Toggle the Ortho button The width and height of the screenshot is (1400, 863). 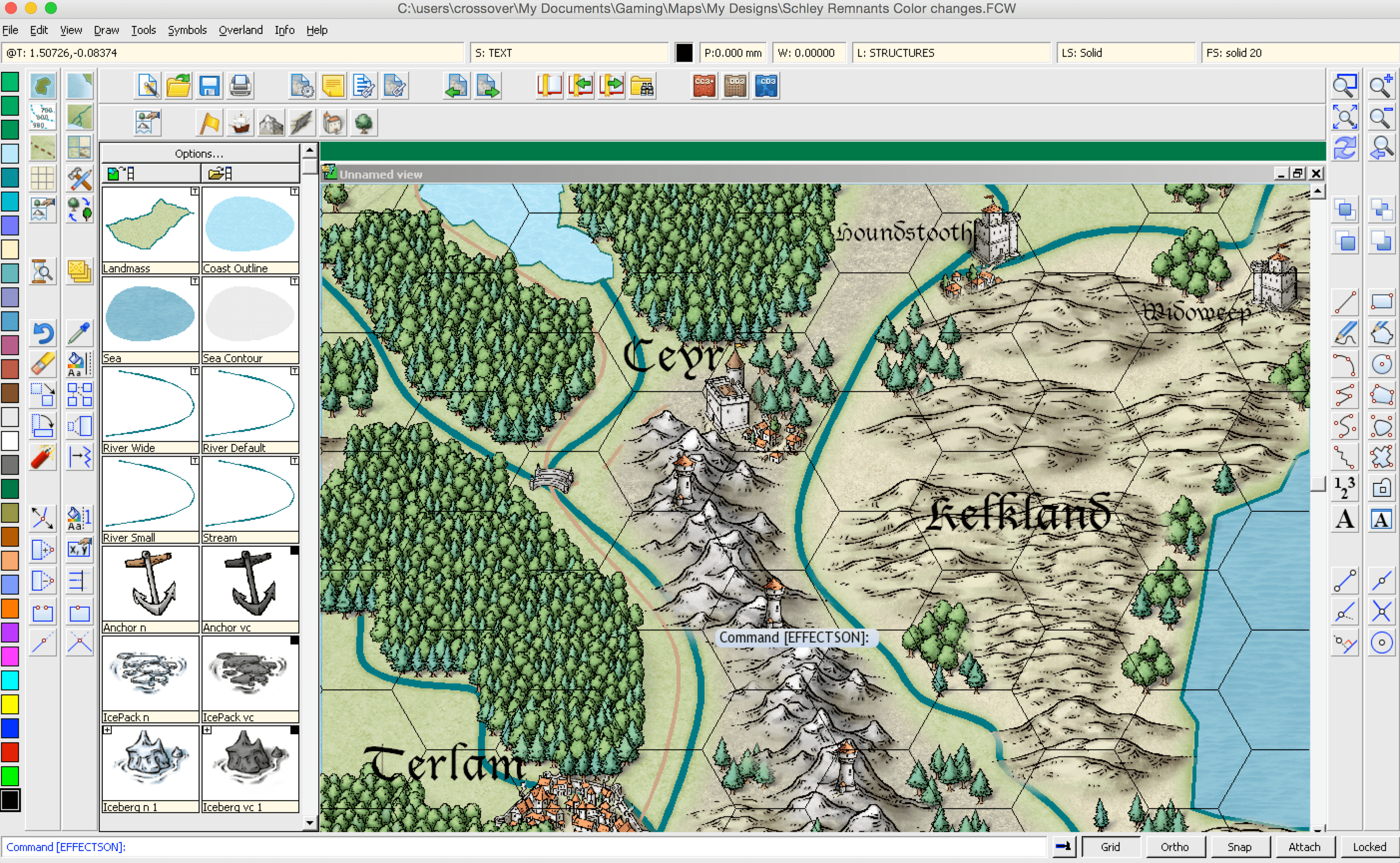pos(1174,847)
